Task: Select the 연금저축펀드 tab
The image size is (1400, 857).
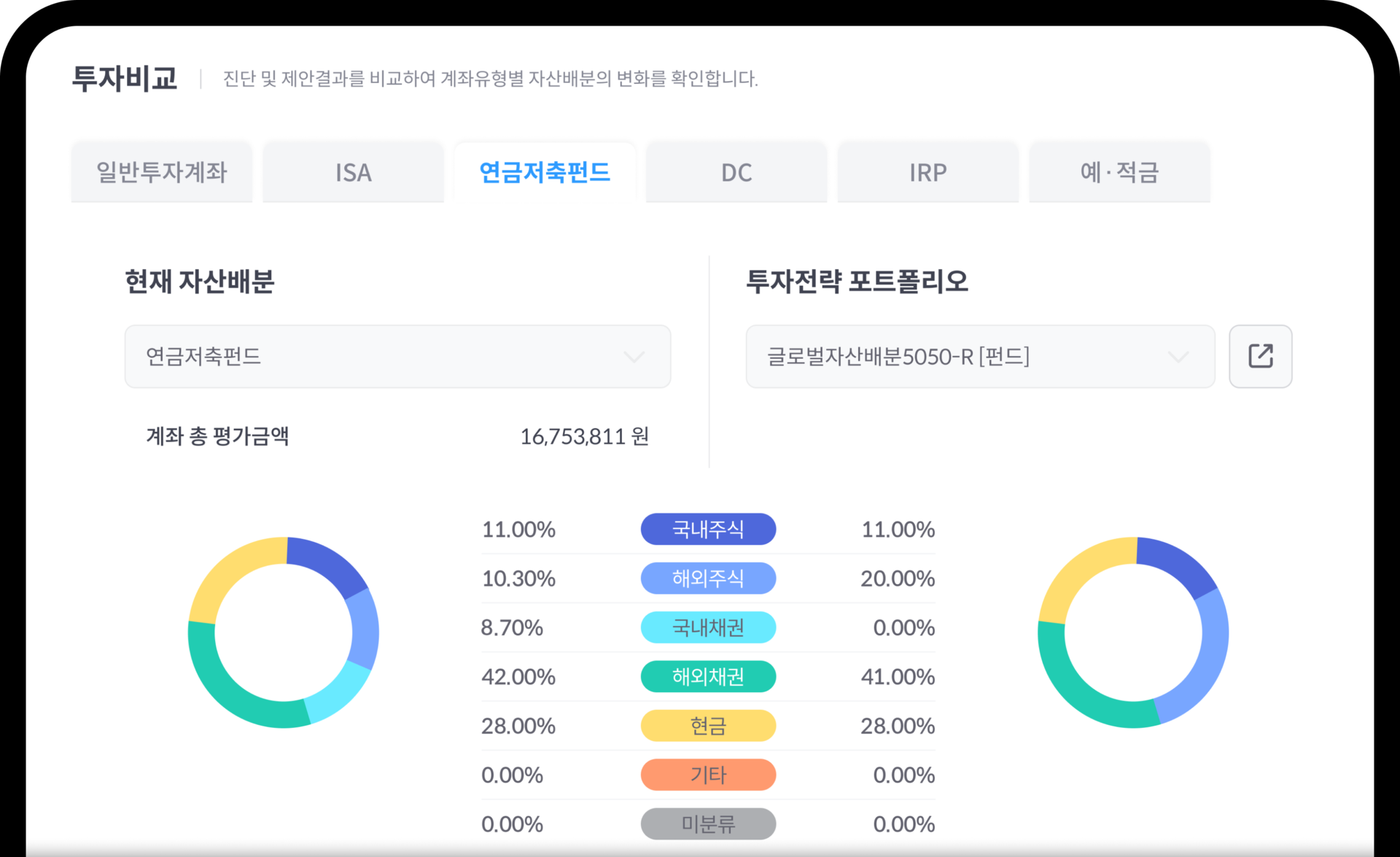Action: 545,173
